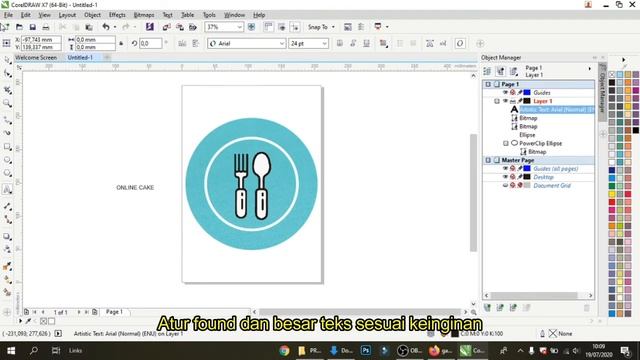Collapse the Page 1 tree node
This screenshot has width=640, height=360.
point(488,84)
